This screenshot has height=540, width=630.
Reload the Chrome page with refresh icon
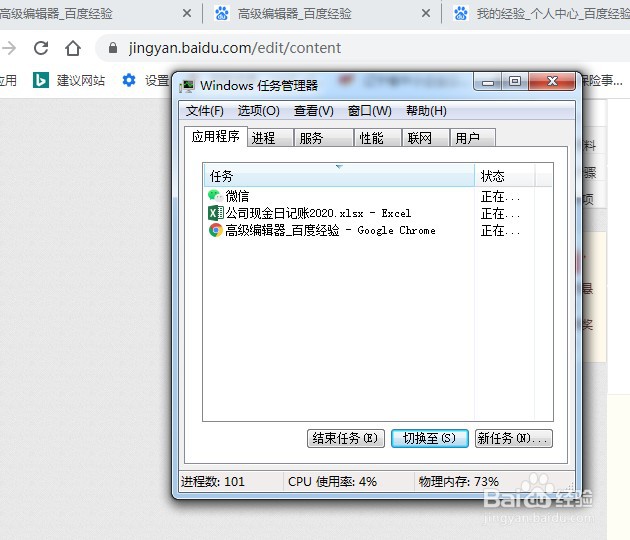[x=41, y=48]
